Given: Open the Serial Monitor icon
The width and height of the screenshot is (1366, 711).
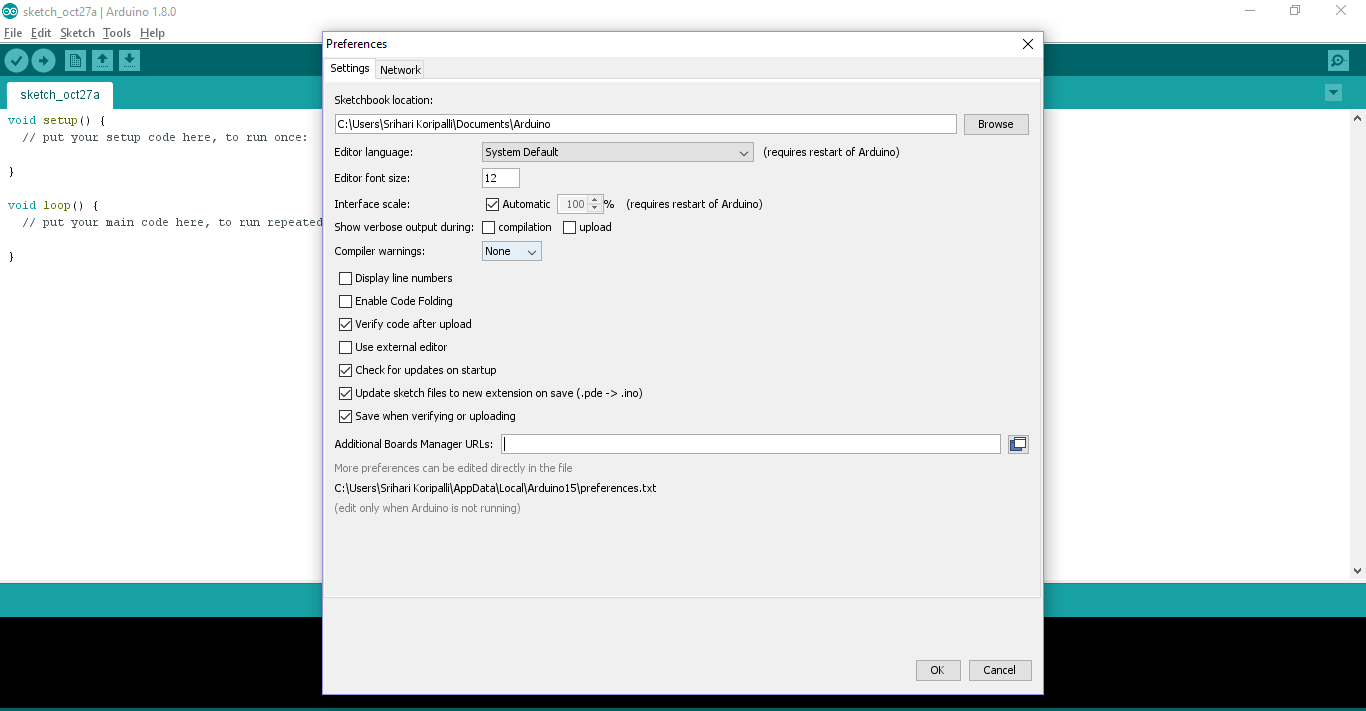Looking at the screenshot, I should pyautogui.click(x=1338, y=60).
